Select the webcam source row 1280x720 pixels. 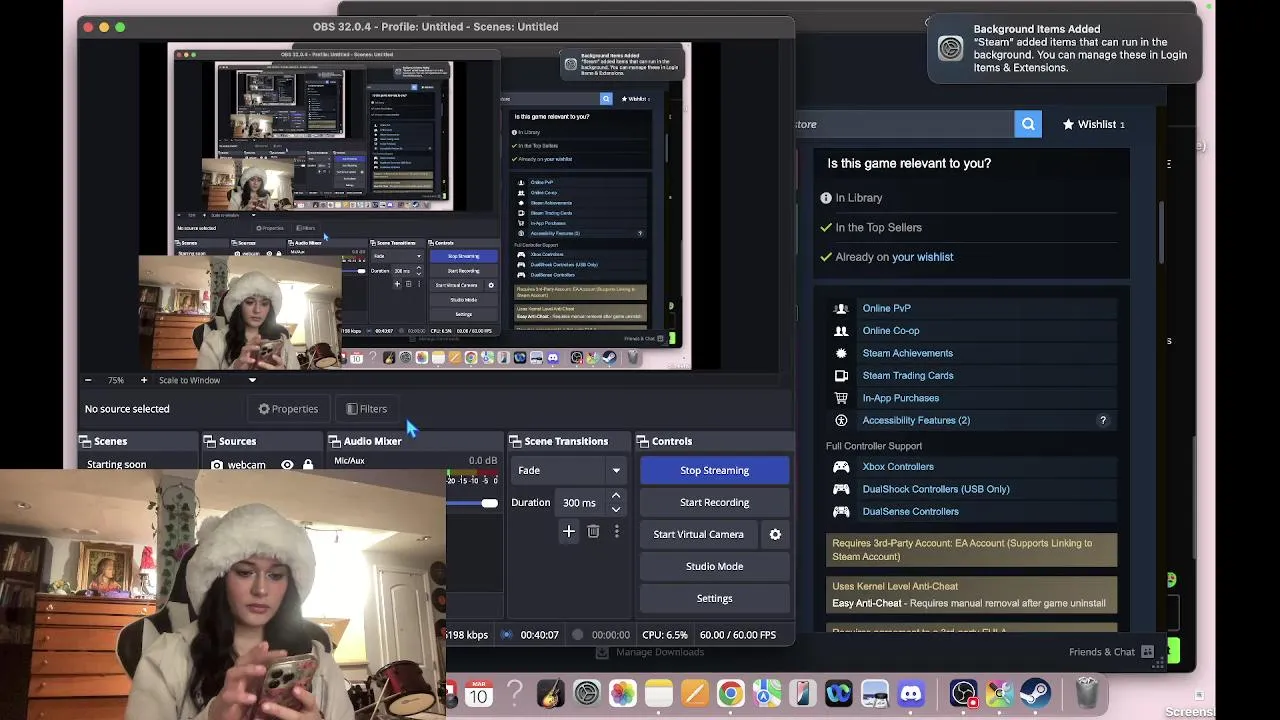(x=262, y=465)
